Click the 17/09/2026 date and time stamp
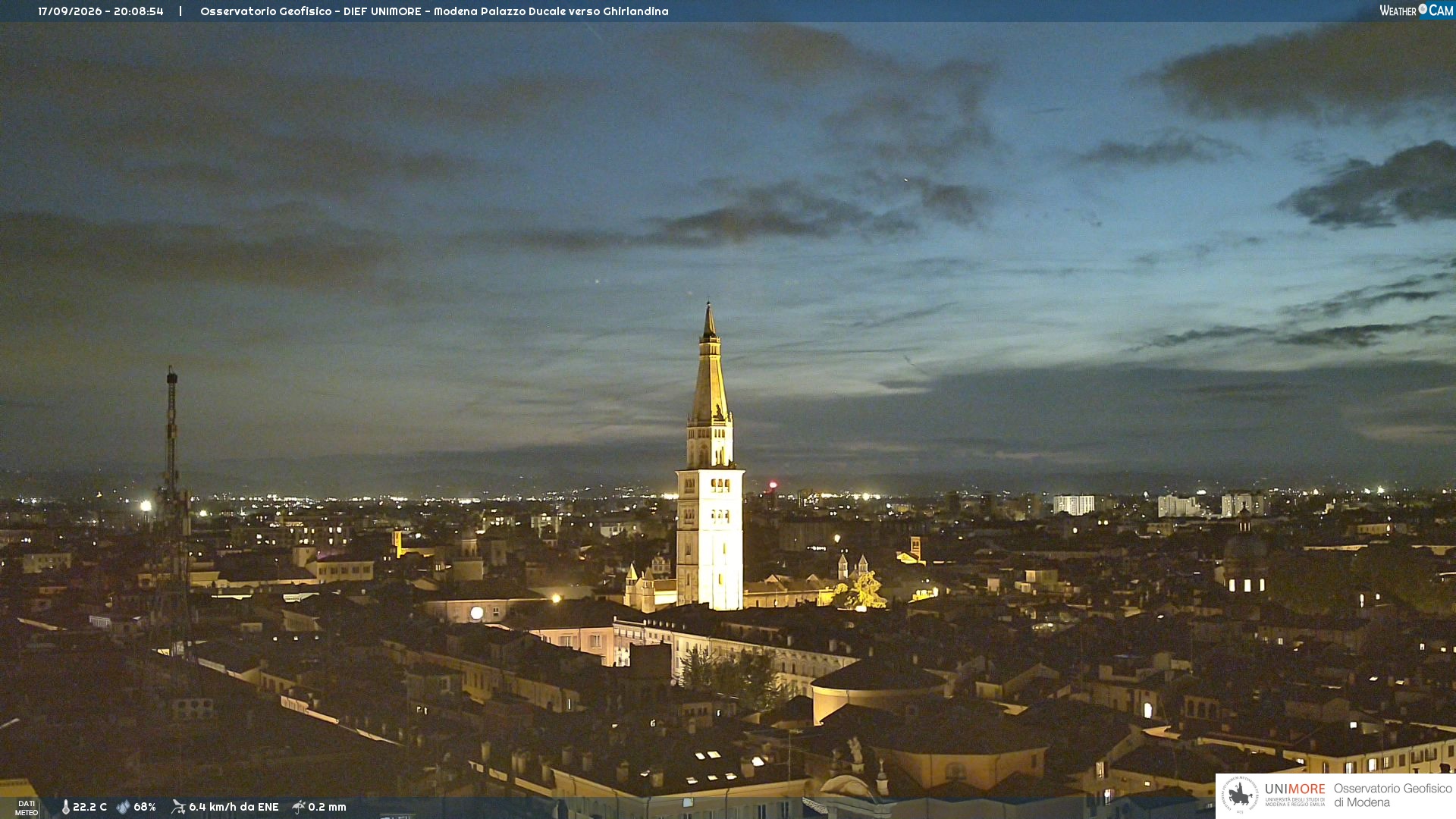Image resolution: width=1456 pixels, height=819 pixels. click(x=101, y=11)
